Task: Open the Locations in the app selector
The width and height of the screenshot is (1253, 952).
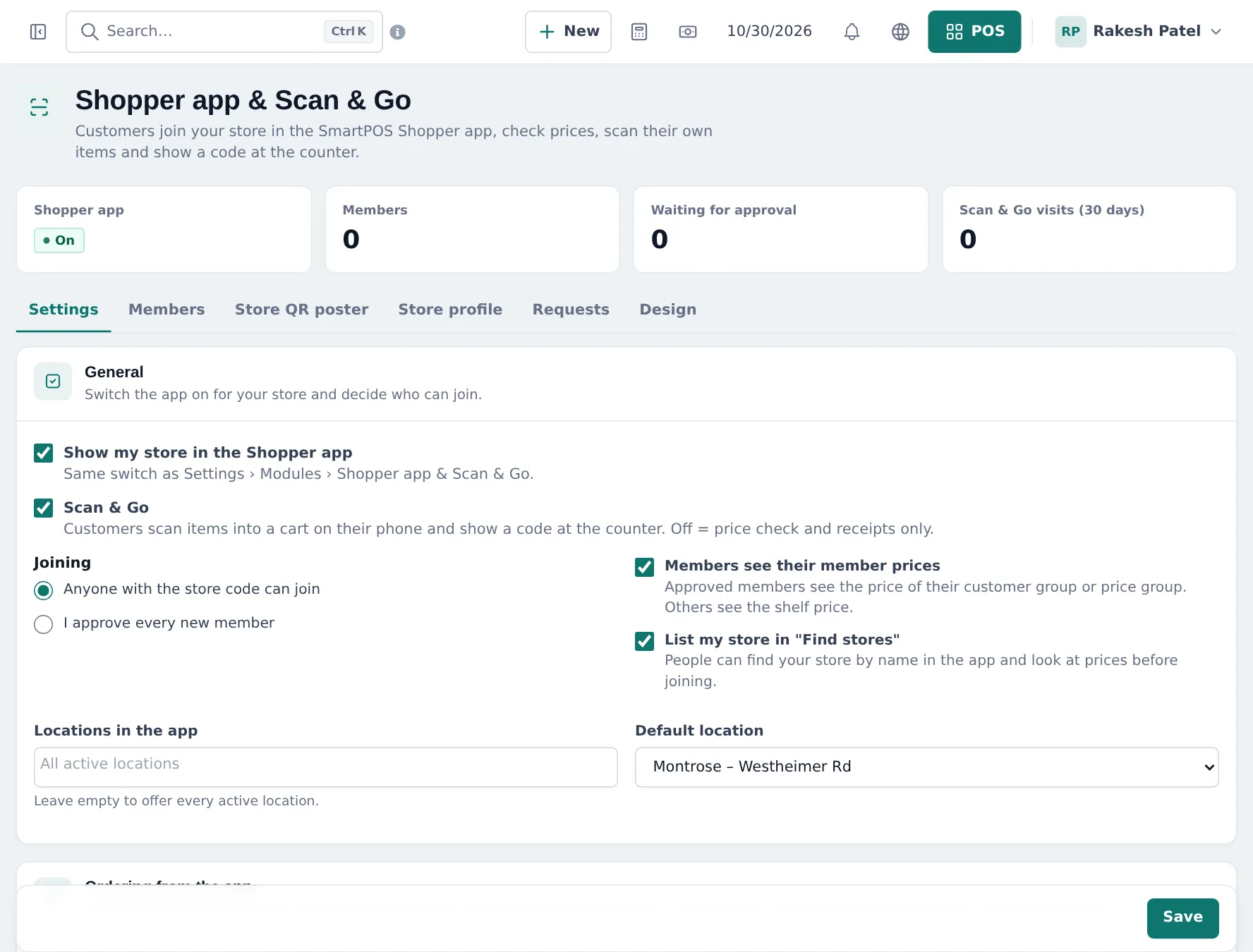Action: pos(326,767)
